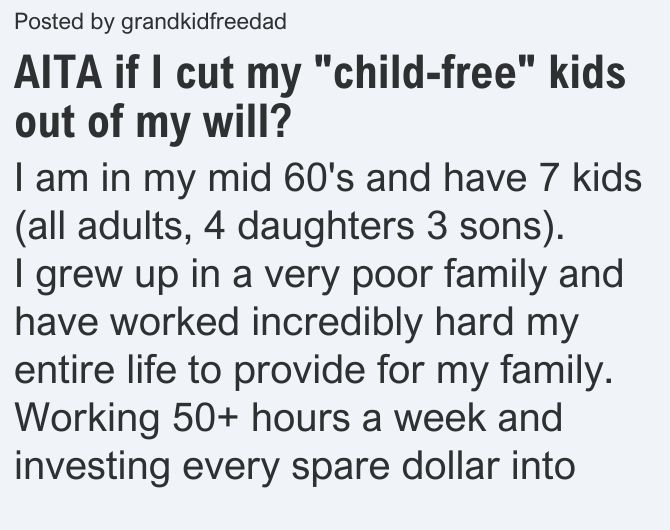Click "out of my will?" title line
The height and width of the screenshot is (530, 670).
click(153, 121)
